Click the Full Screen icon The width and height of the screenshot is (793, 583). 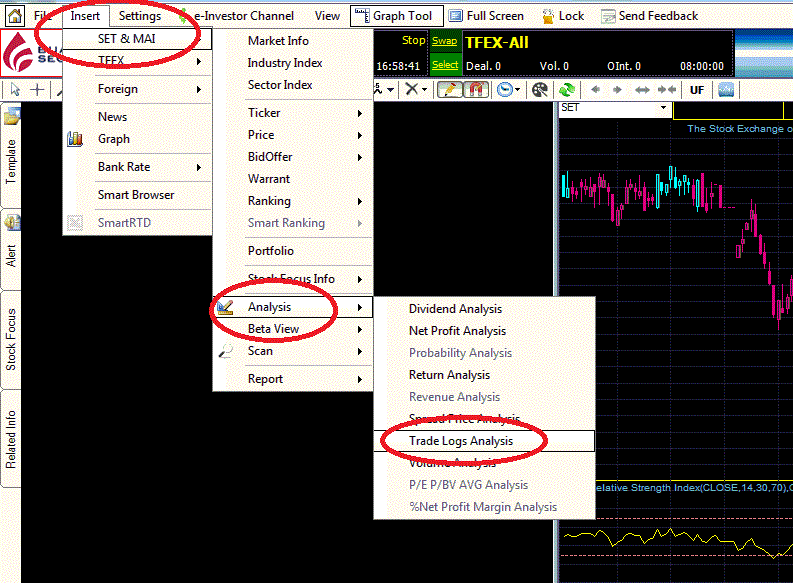pyautogui.click(x=455, y=16)
